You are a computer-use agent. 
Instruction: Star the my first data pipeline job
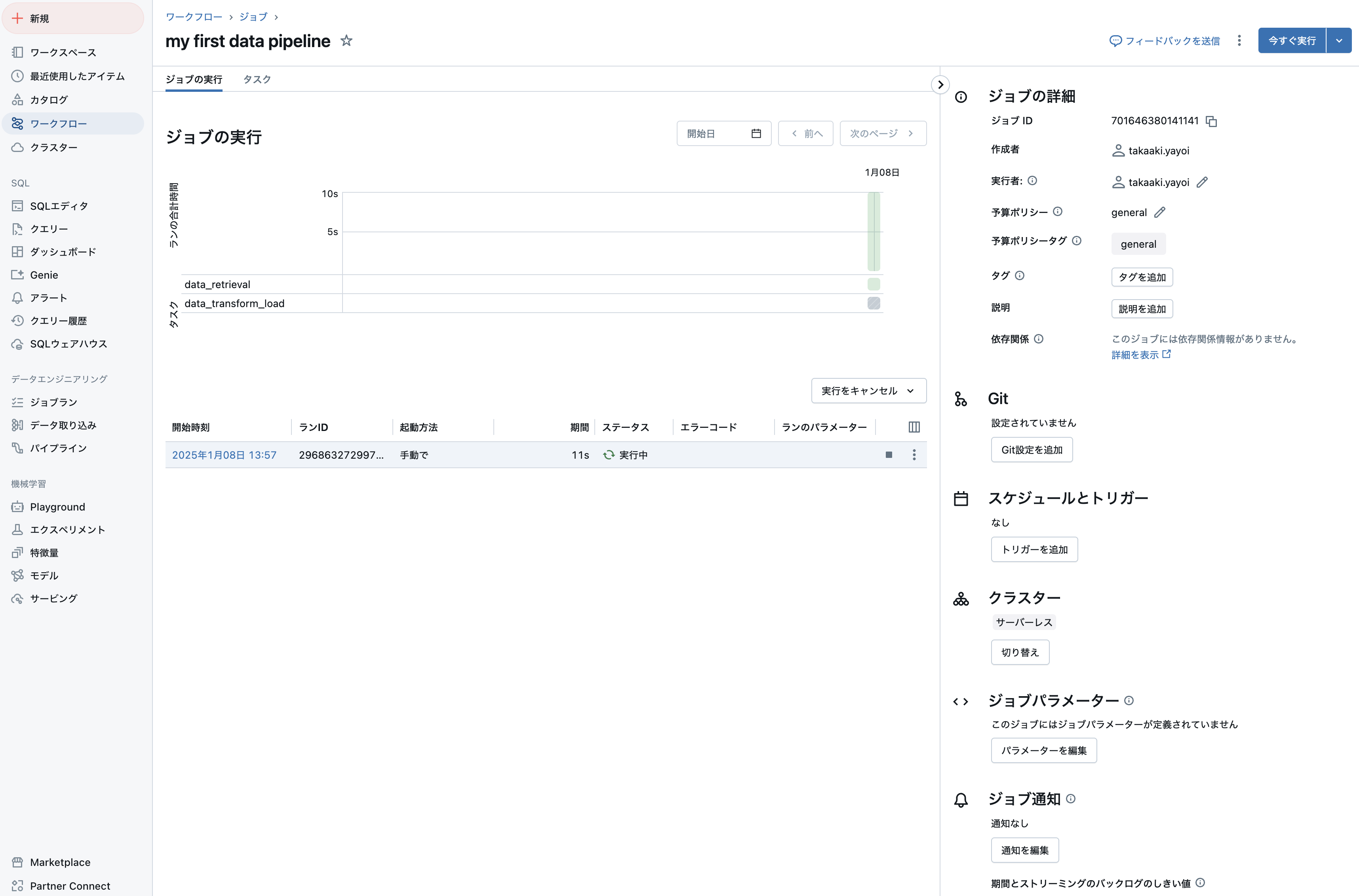[346, 41]
